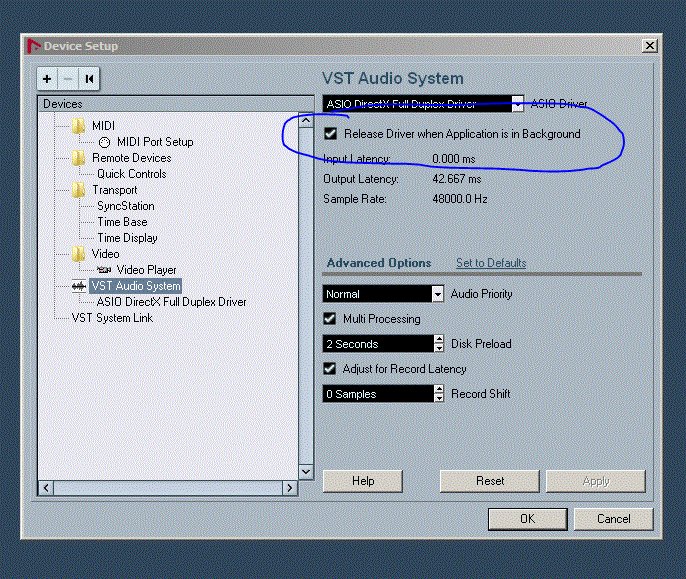Click the add device plus icon
This screenshot has width=686, height=579.
[x=47, y=78]
